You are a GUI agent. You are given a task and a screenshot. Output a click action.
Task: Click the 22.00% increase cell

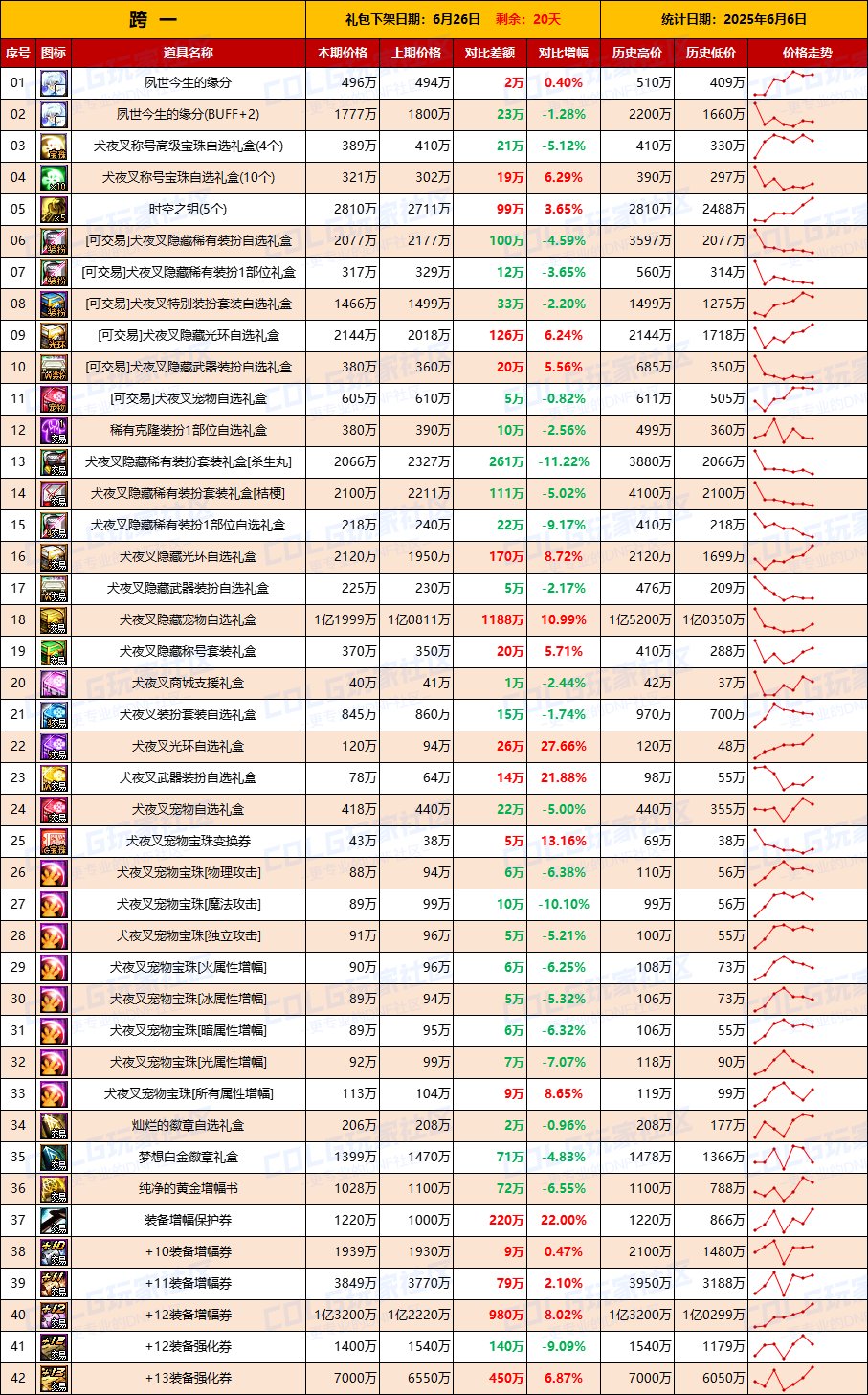point(564,1221)
